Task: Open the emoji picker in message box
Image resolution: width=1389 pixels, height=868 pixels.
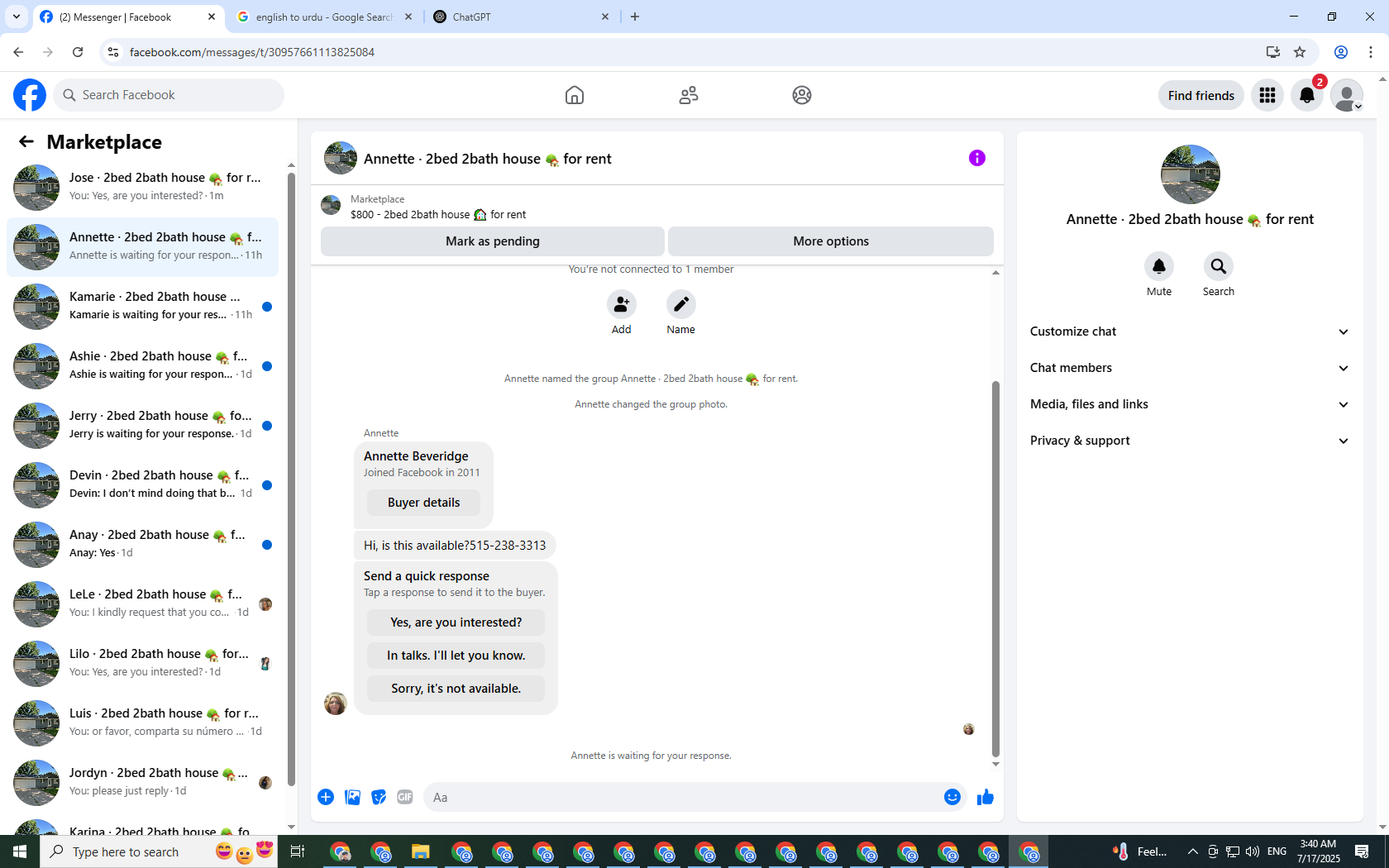Action: pyautogui.click(x=952, y=797)
